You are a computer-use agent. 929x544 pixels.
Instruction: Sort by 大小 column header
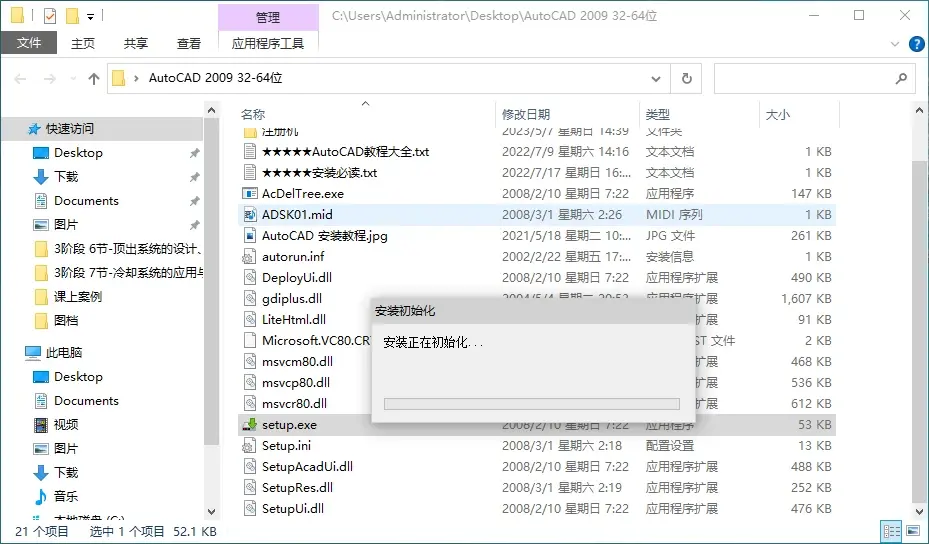tap(777, 114)
